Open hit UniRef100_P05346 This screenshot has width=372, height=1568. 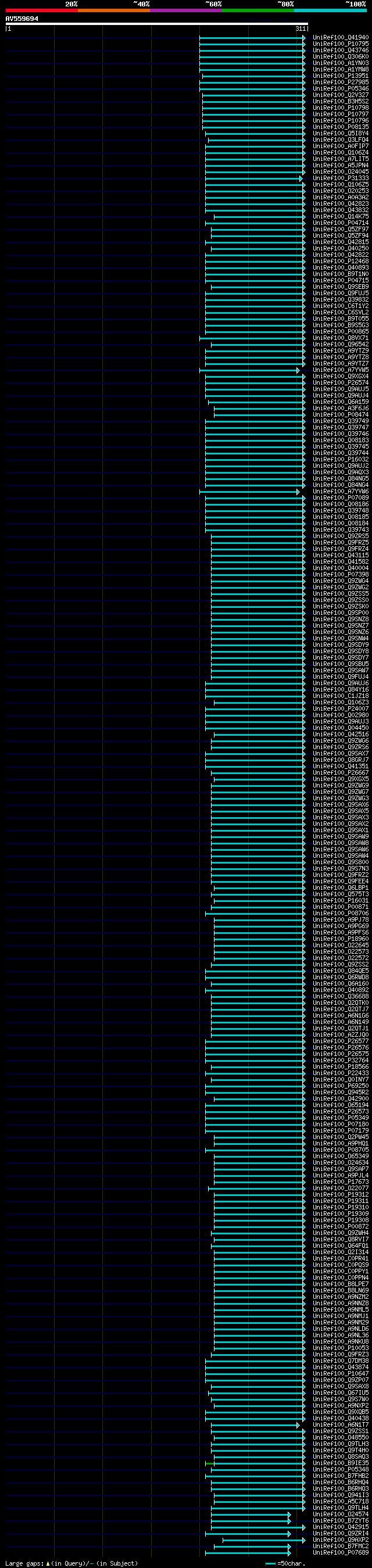[x=341, y=88]
